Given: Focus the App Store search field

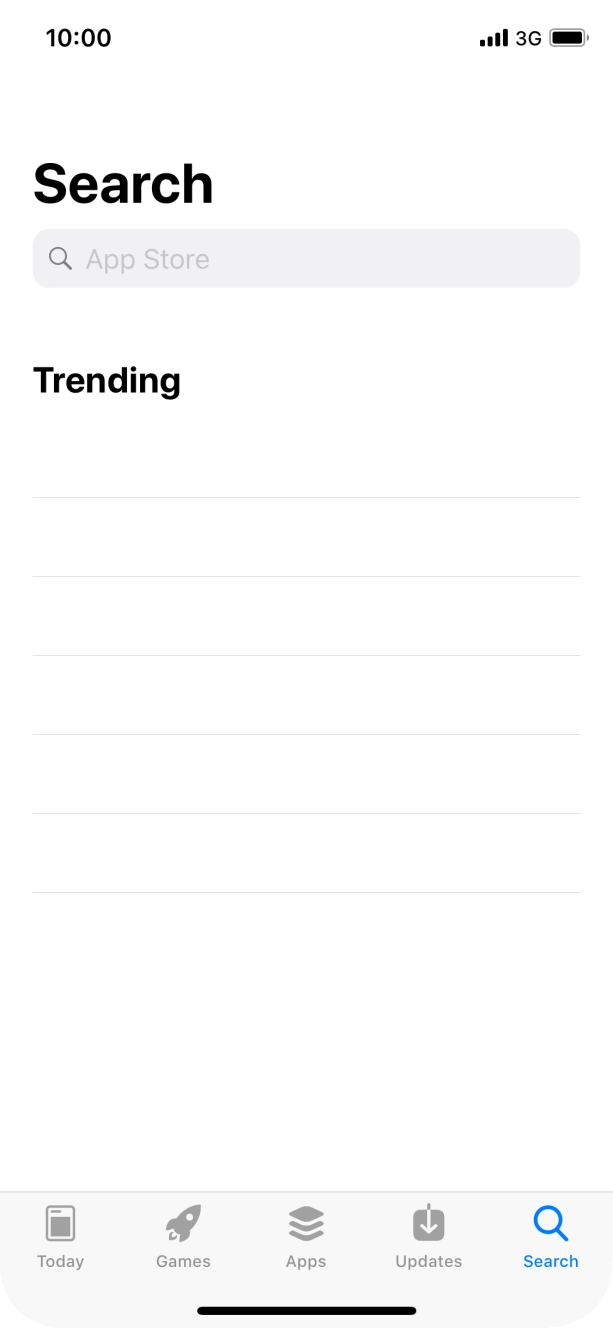Looking at the screenshot, I should click(320, 259).
